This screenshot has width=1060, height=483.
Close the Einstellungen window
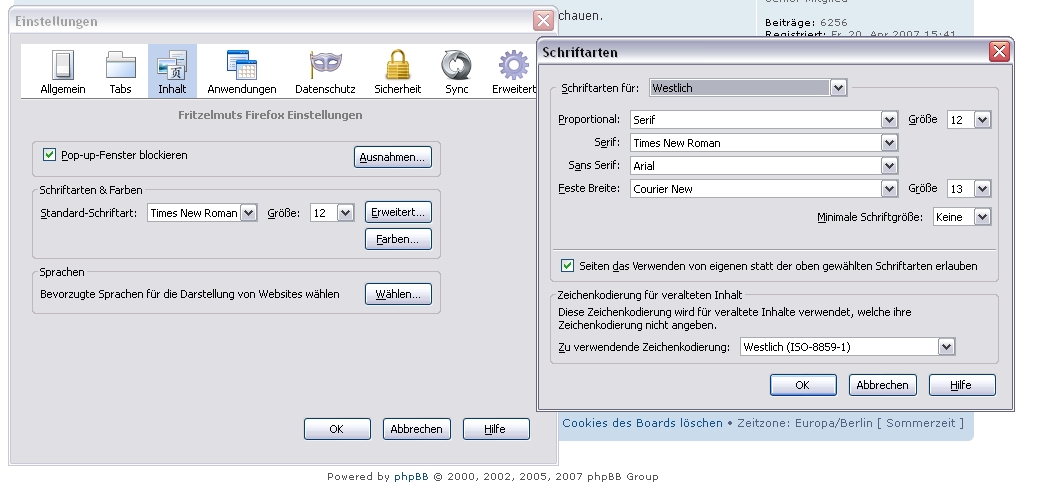543,20
